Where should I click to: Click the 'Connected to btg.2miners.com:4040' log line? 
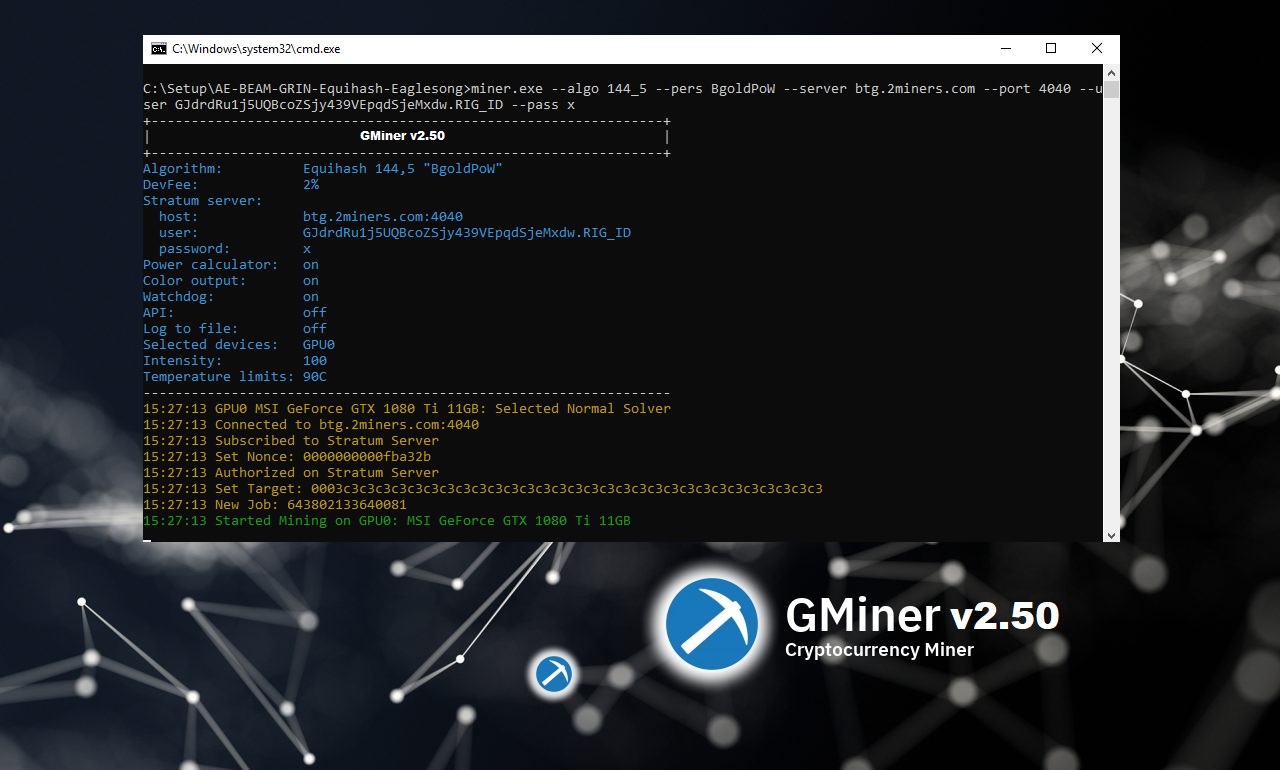click(311, 425)
